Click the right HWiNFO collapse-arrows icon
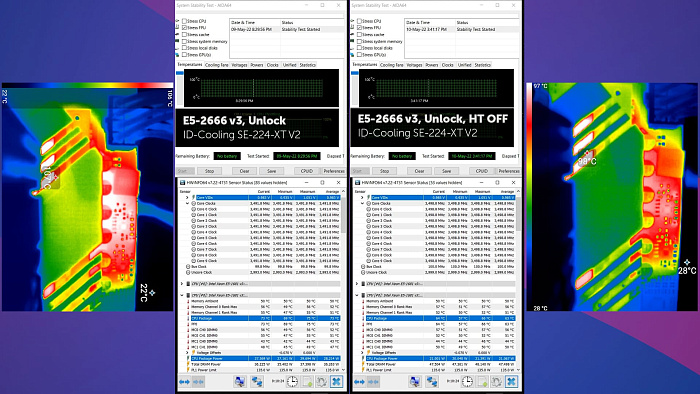700x394 pixels. (373, 382)
